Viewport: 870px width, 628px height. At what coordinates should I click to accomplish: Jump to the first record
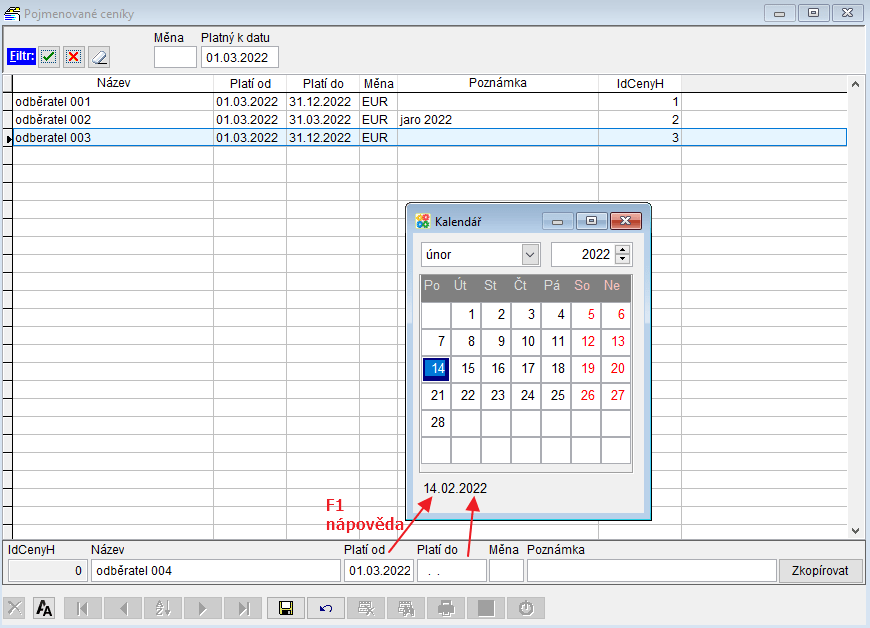[x=83, y=608]
